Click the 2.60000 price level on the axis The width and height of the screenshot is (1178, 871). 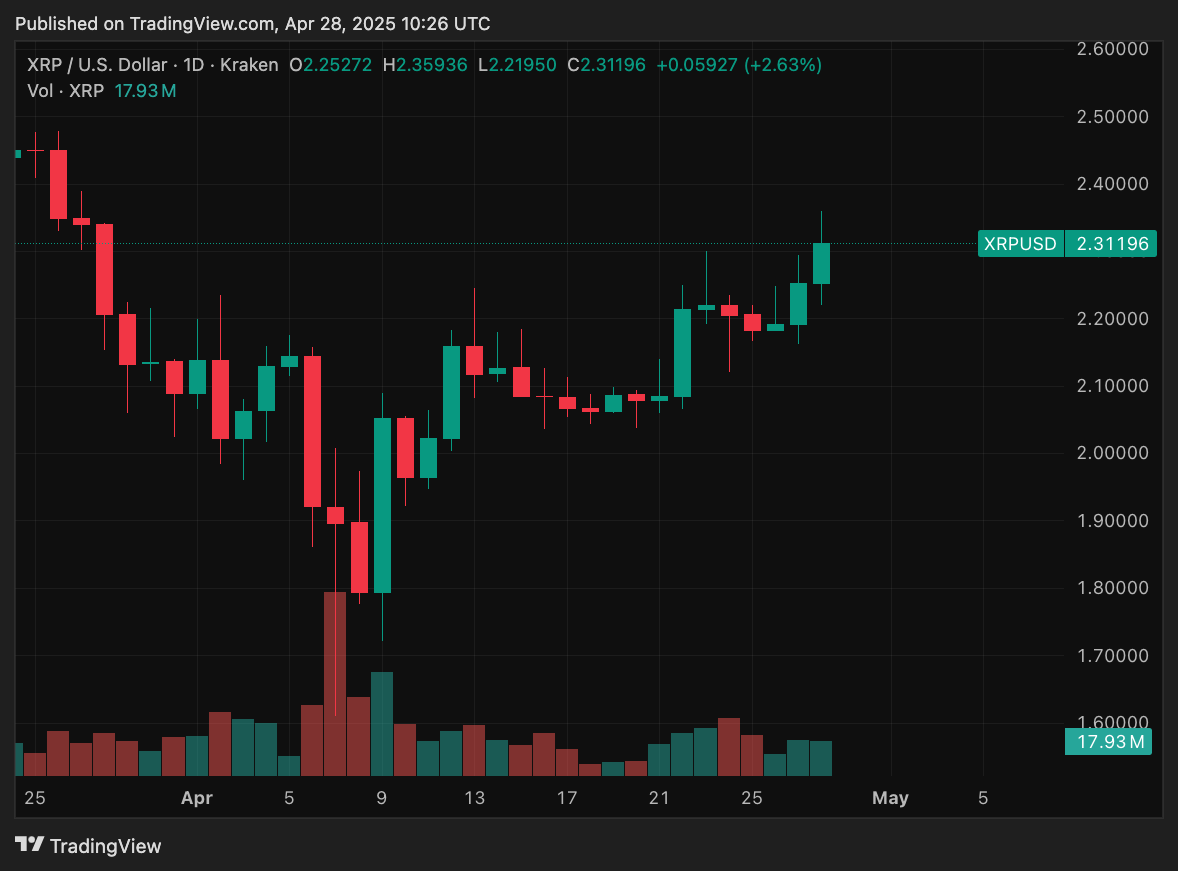click(1110, 48)
